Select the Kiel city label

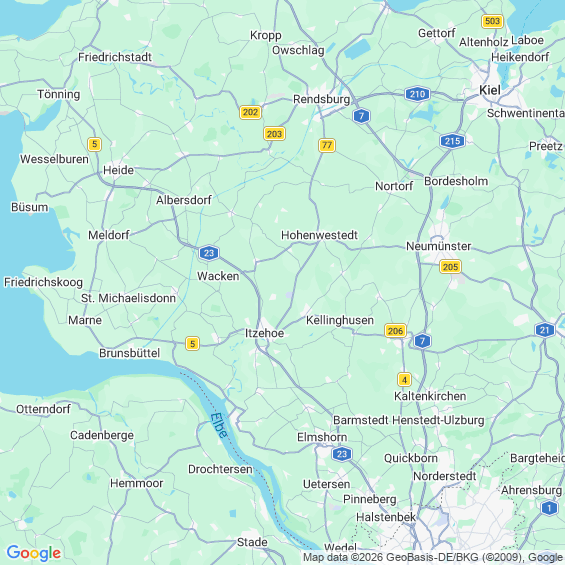coord(490,90)
